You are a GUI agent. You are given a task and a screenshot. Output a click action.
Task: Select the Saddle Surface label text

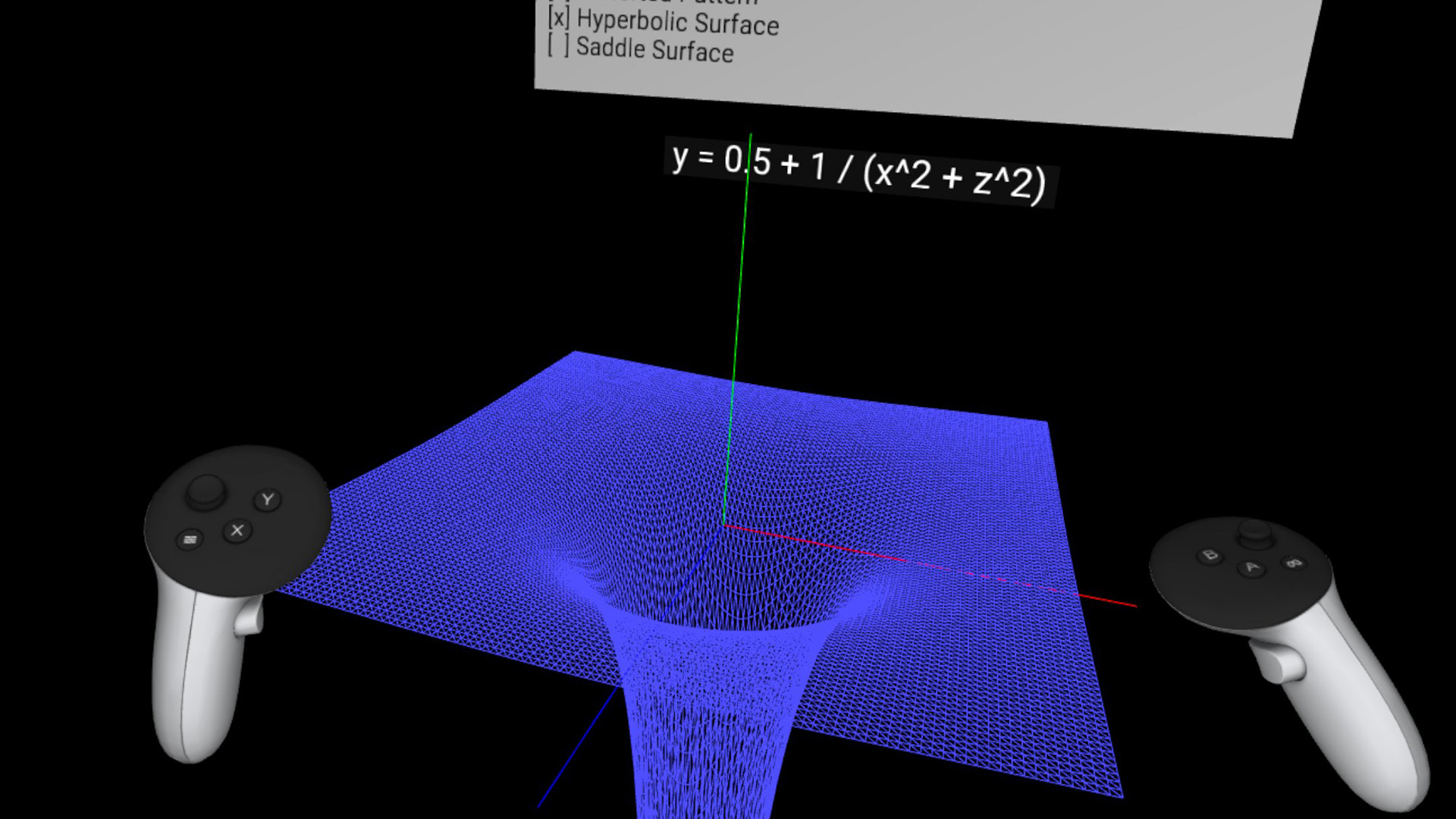coord(654,49)
